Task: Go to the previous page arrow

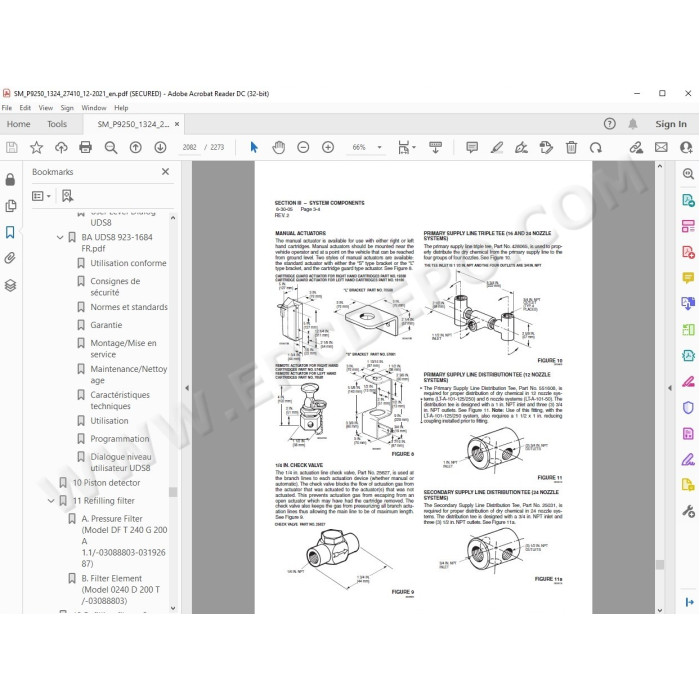Action: [x=136, y=147]
